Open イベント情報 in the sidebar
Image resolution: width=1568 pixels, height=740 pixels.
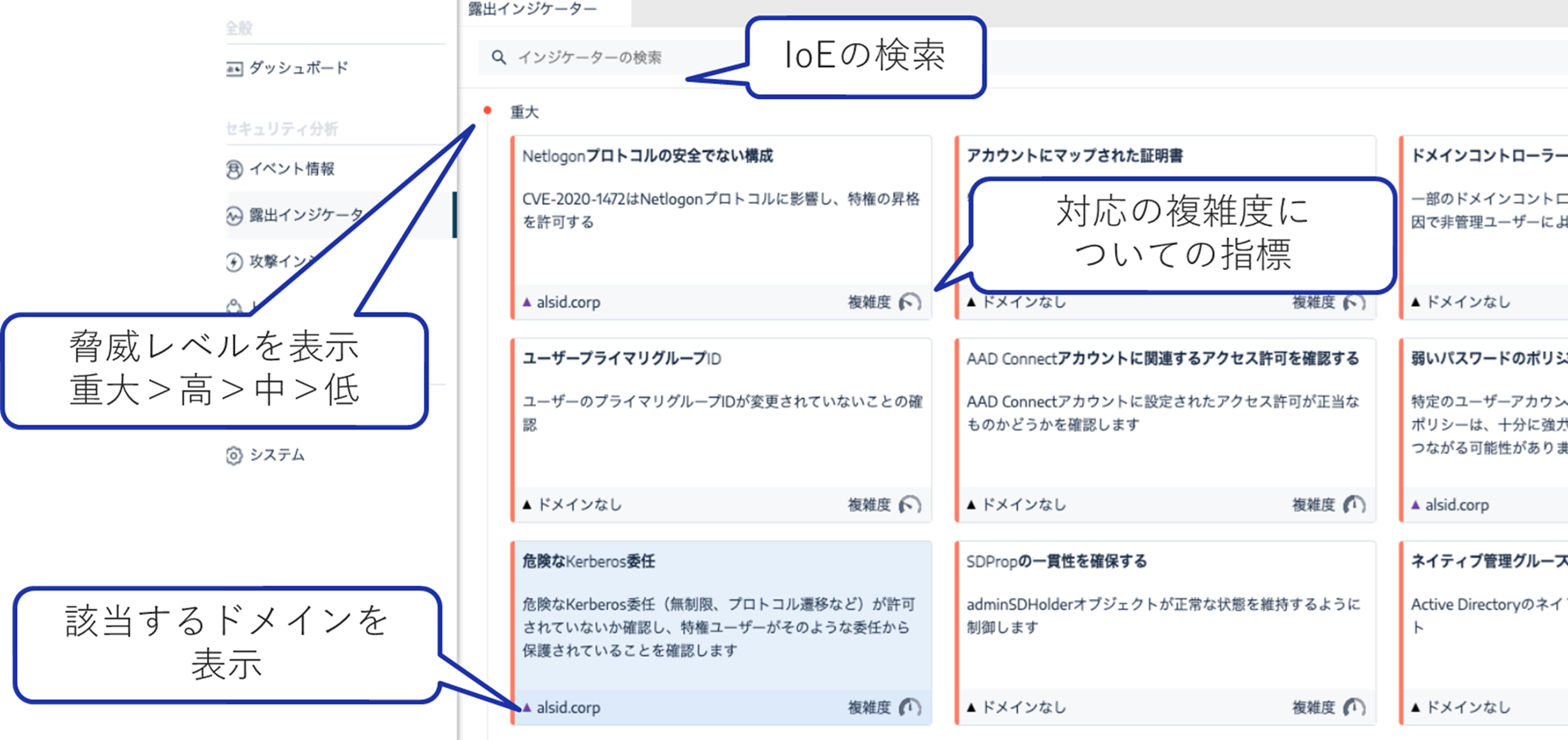[292, 169]
